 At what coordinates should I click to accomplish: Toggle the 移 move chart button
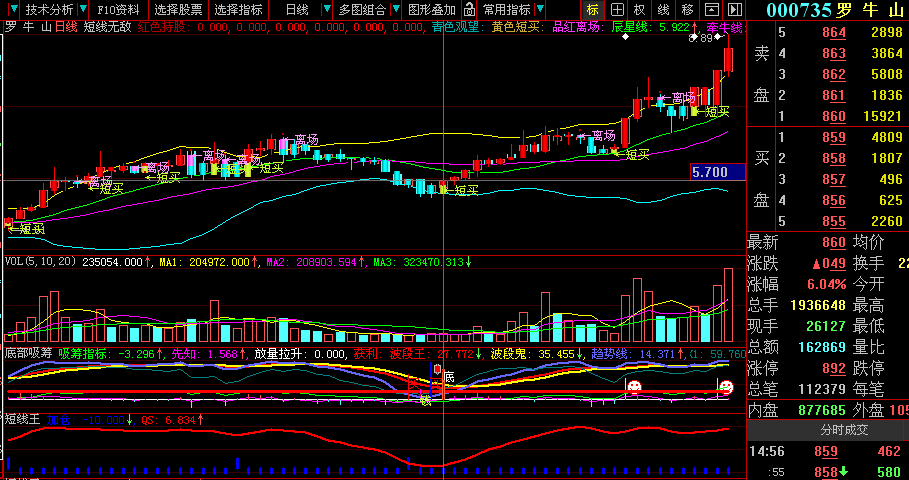(x=687, y=9)
